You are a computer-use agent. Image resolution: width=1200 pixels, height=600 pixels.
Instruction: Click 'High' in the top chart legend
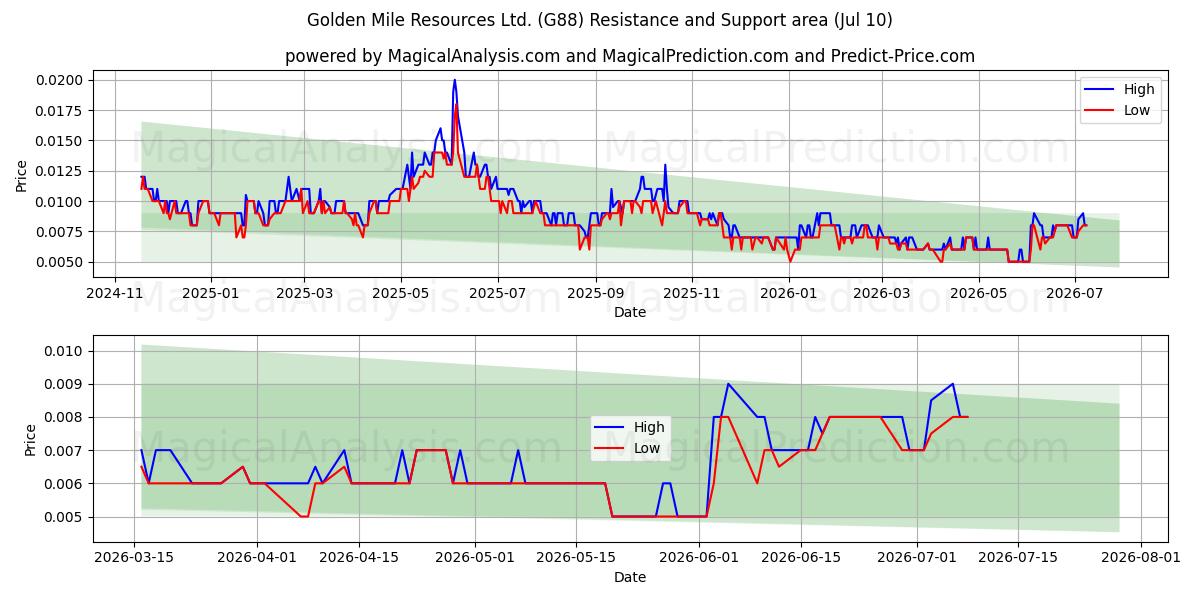pos(1138,89)
